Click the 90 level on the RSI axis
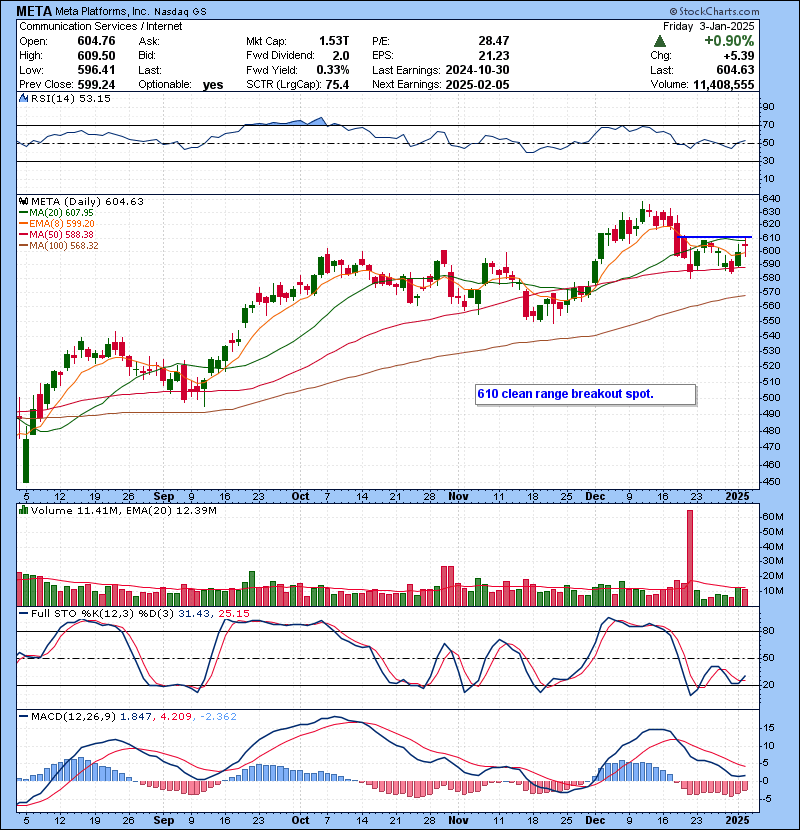The height and width of the screenshot is (830, 800). [x=768, y=106]
